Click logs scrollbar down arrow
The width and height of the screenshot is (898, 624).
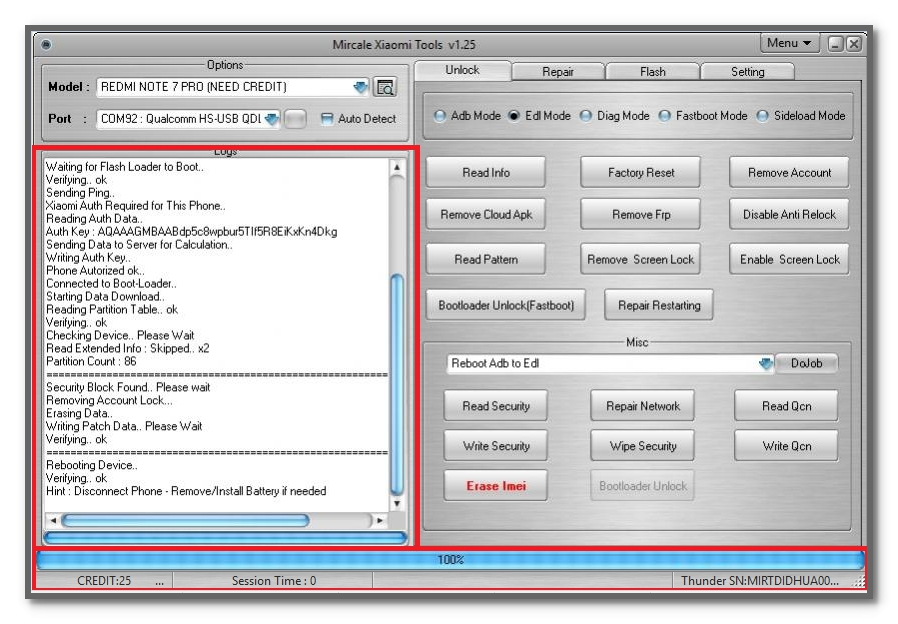(396, 503)
